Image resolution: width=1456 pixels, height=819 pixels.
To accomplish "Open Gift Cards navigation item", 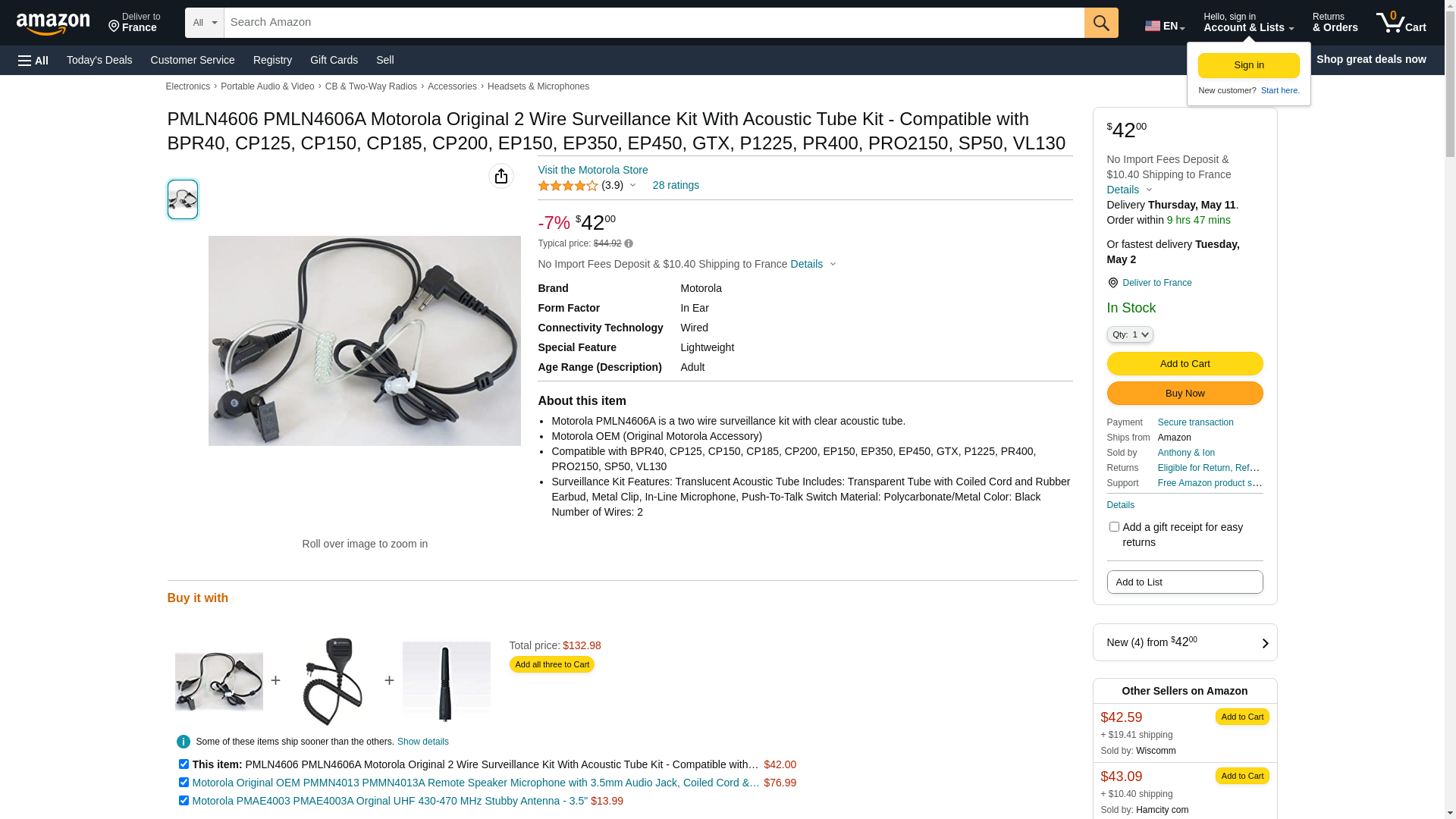I will 334,60.
